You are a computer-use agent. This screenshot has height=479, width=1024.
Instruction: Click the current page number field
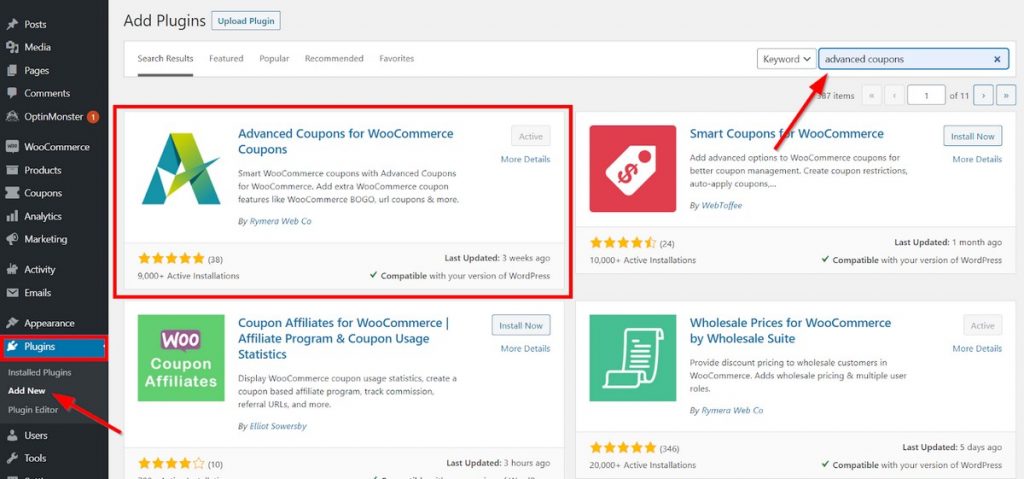(x=926, y=95)
